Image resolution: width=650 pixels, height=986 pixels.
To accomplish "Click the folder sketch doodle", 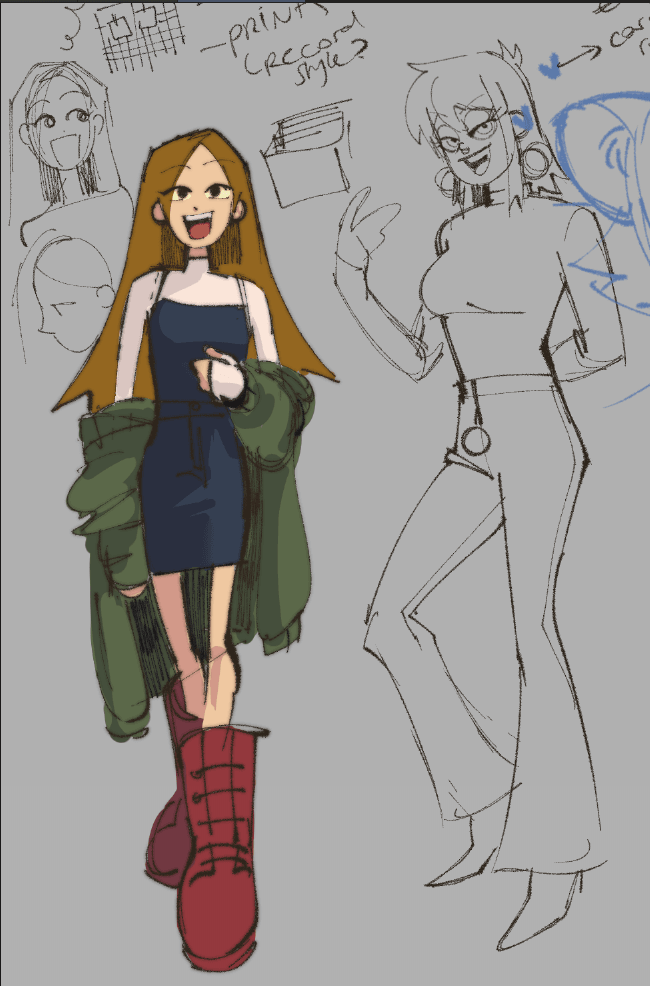I will [307, 154].
